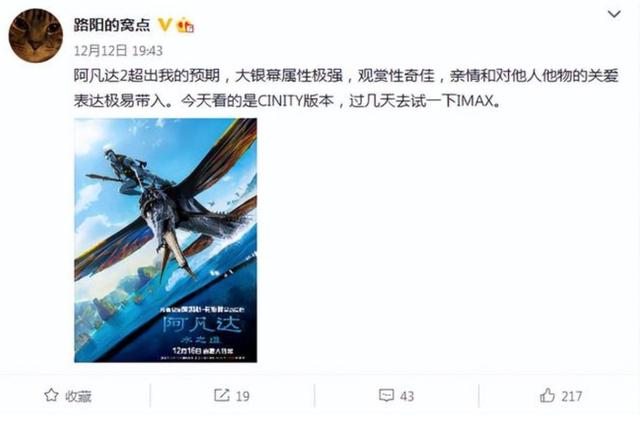Click the like count 217
The width and height of the screenshot is (640, 424).
[571, 396]
